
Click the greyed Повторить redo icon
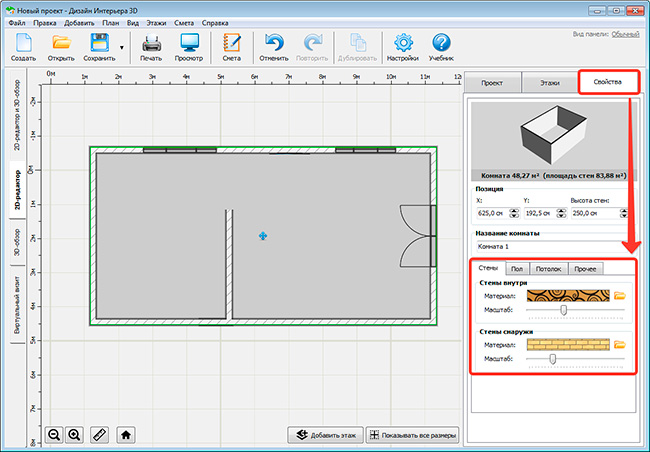[x=312, y=47]
